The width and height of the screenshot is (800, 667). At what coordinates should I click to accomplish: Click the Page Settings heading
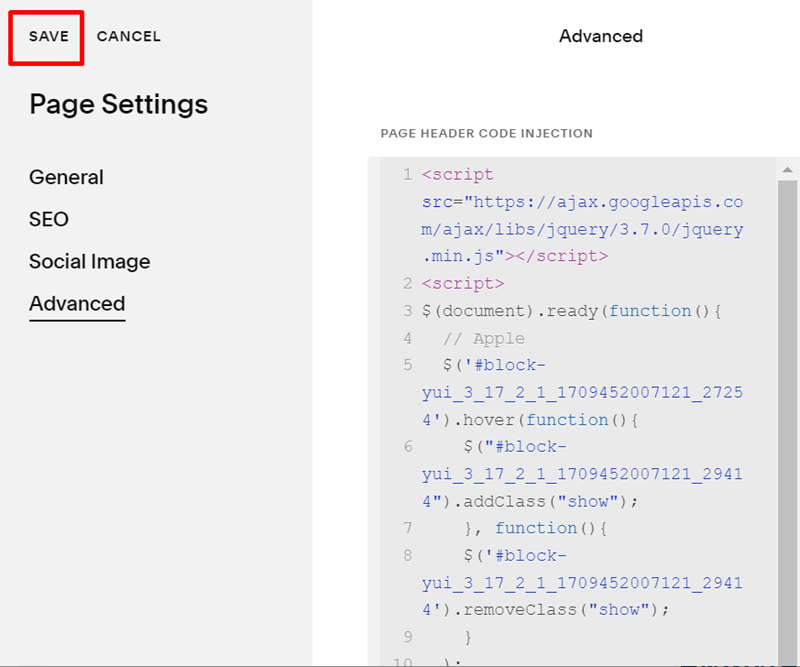pos(118,104)
